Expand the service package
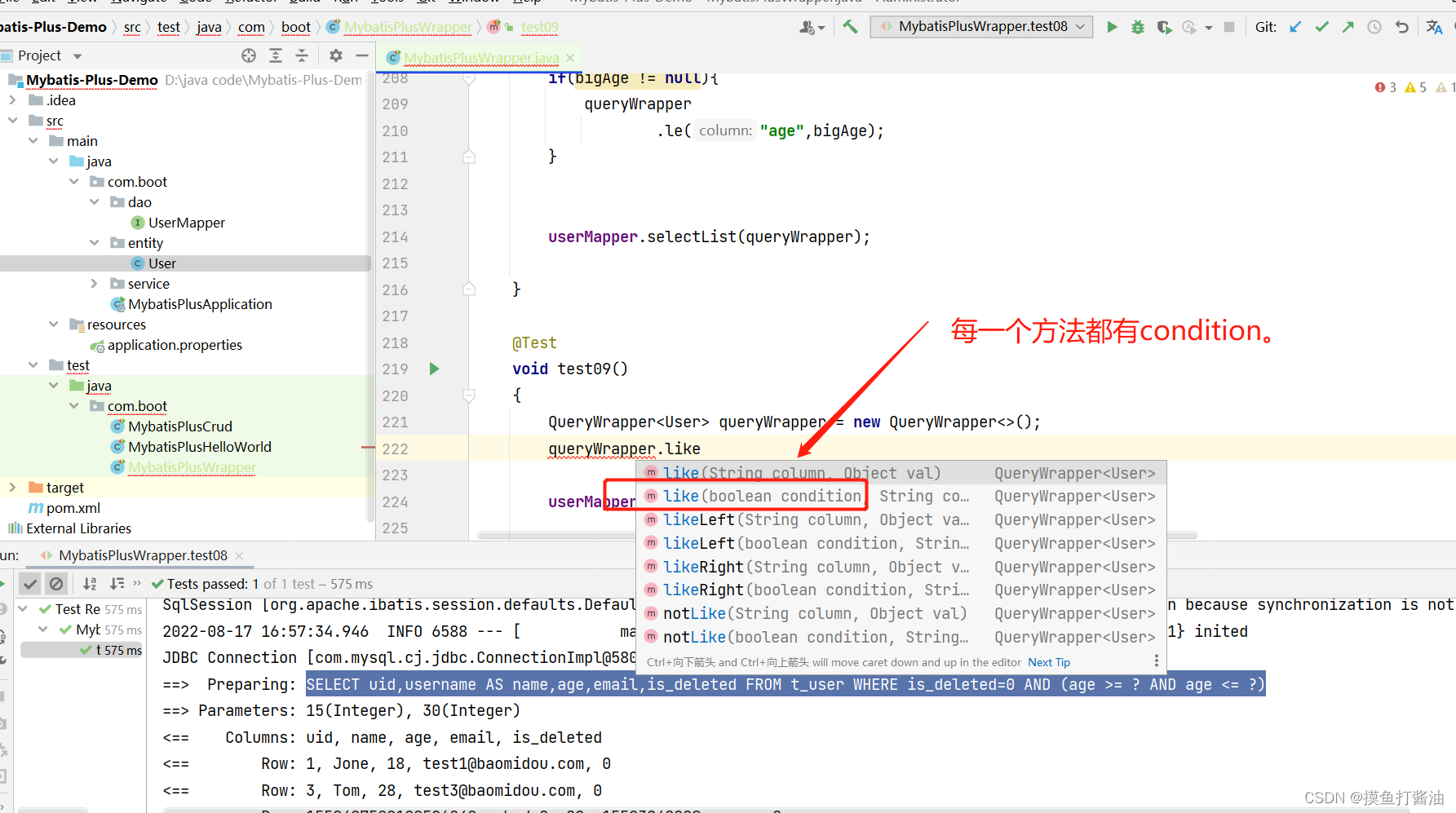The width and height of the screenshot is (1456, 813). click(95, 284)
